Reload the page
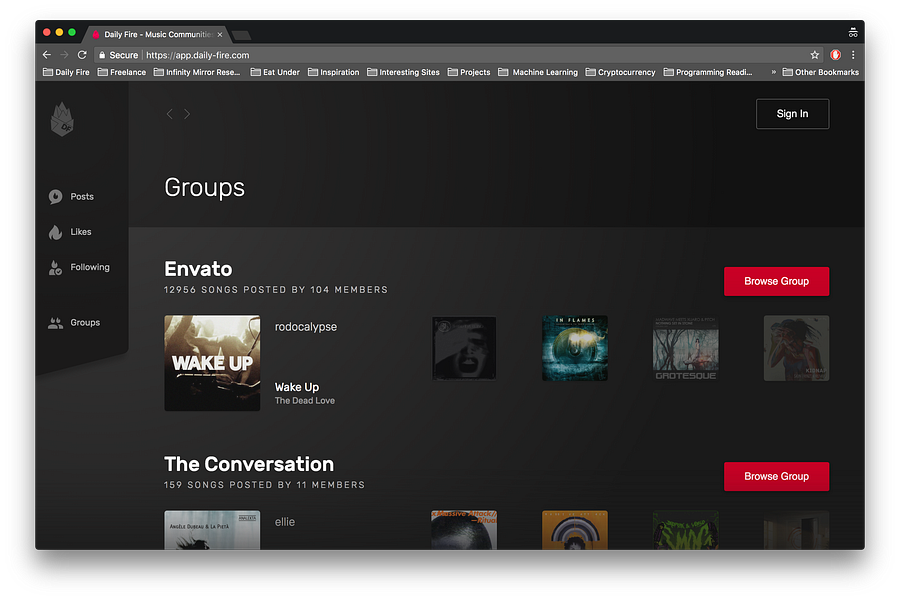Viewport: 900px width, 600px height. pyautogui.click(x=82, y=55)
